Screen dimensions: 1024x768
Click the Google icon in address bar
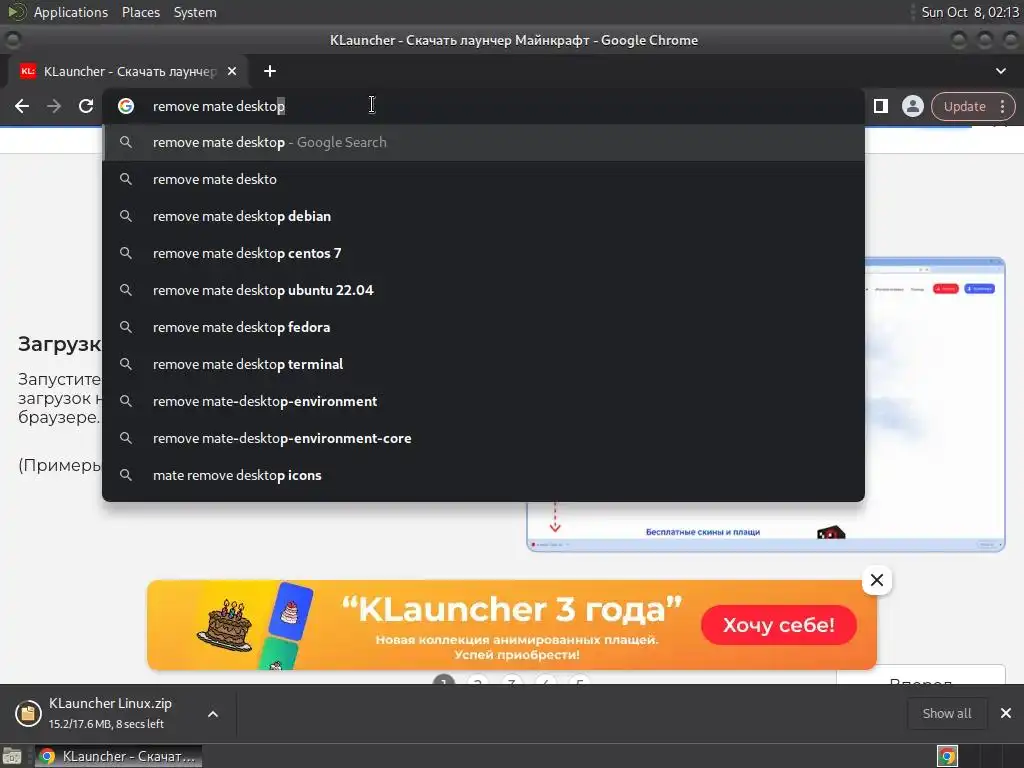point(126,106)
